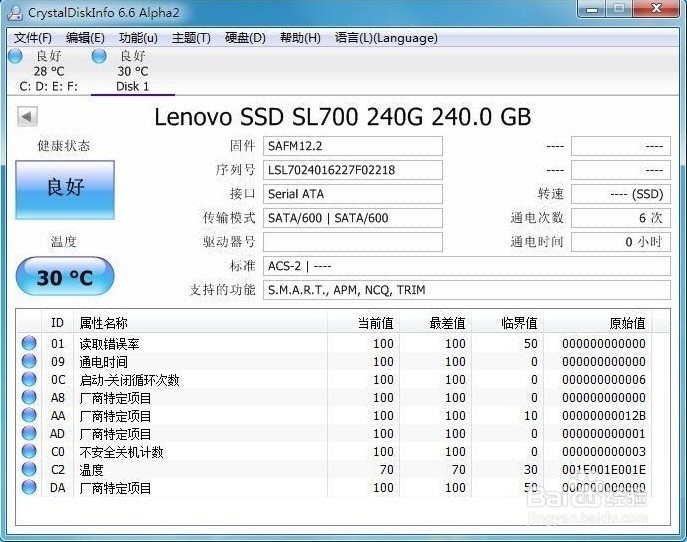Click the power-on count field 6 次

pyautogui.click(x=621, y=218)
